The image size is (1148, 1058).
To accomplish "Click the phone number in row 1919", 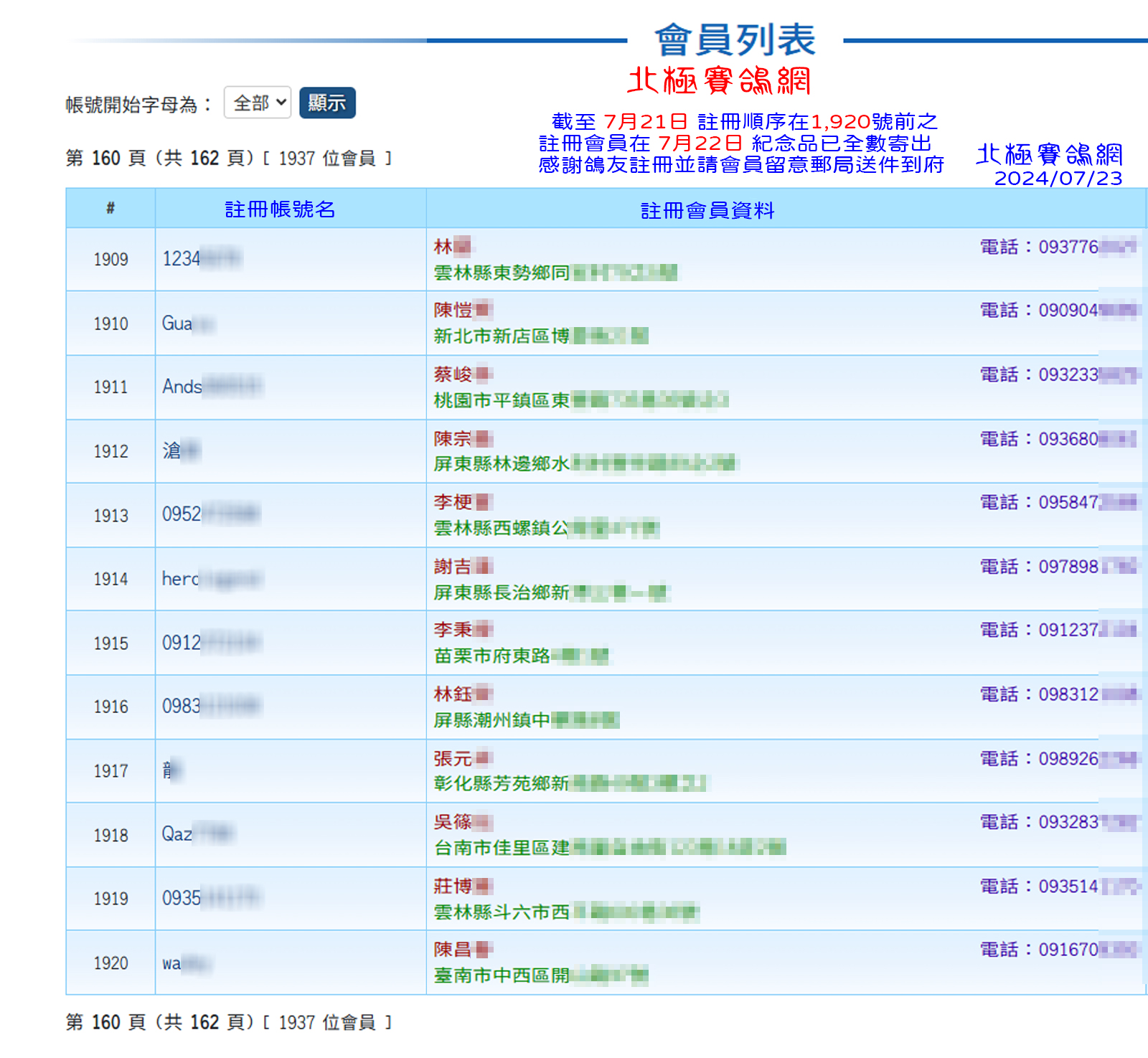I will (x=1058, y=887).
